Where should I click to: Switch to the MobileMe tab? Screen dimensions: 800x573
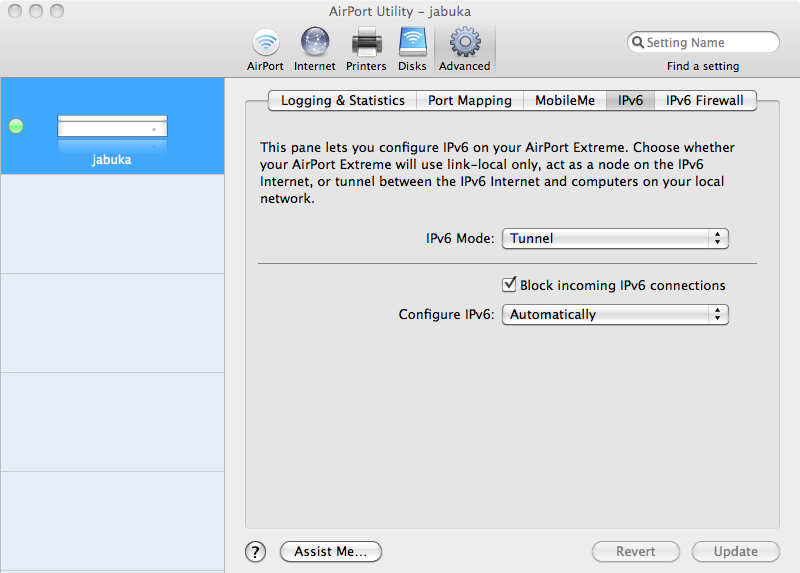click(x=565, y=101)
